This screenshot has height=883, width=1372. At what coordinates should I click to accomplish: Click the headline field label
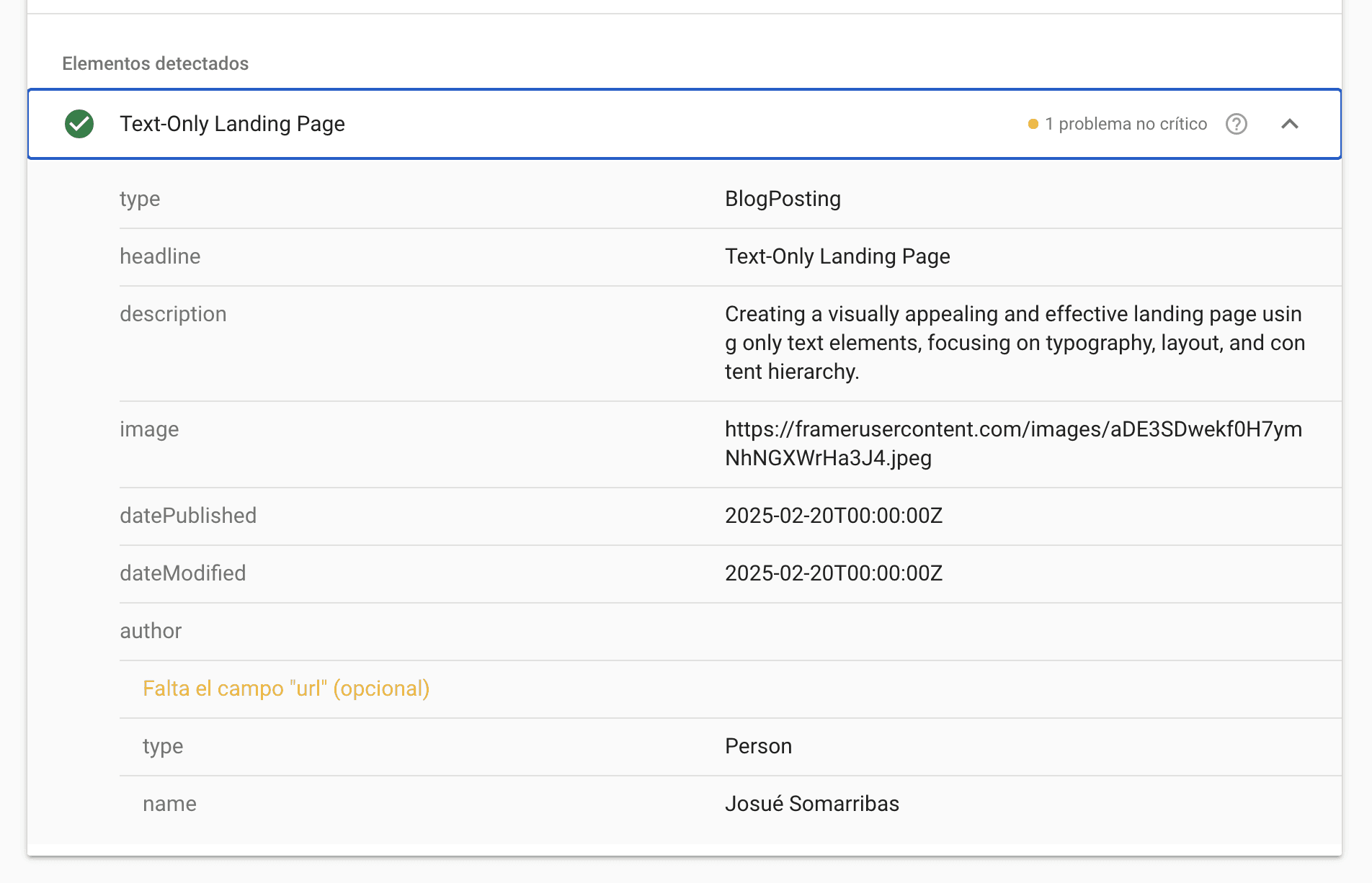[160, 256]
